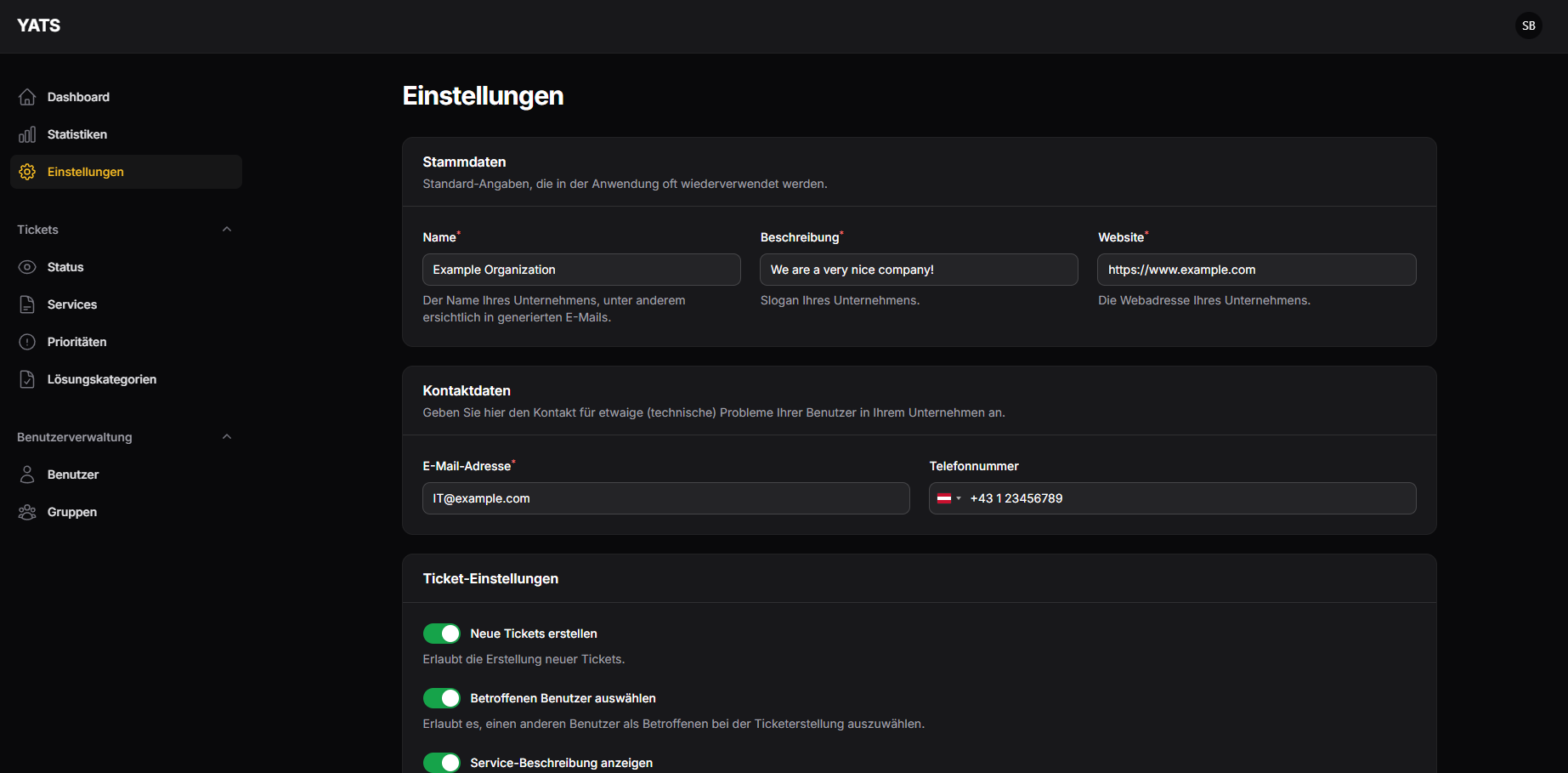
Task: Click the Austrian flag swatch in Telefonnummer
Action: [x=945, y=497]
